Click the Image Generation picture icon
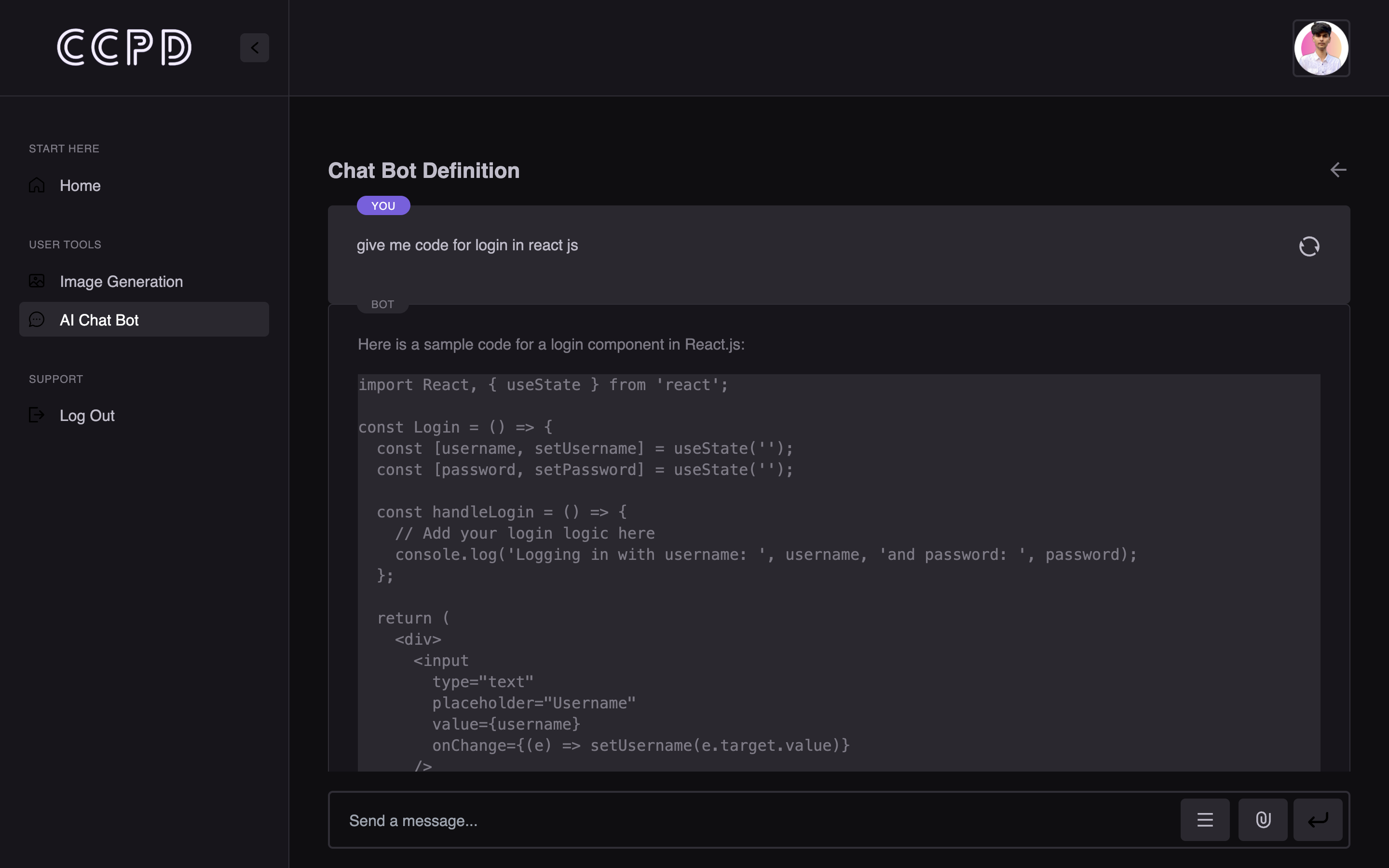The height and width of the screenshot is (868, 1389). pos(37,281)
